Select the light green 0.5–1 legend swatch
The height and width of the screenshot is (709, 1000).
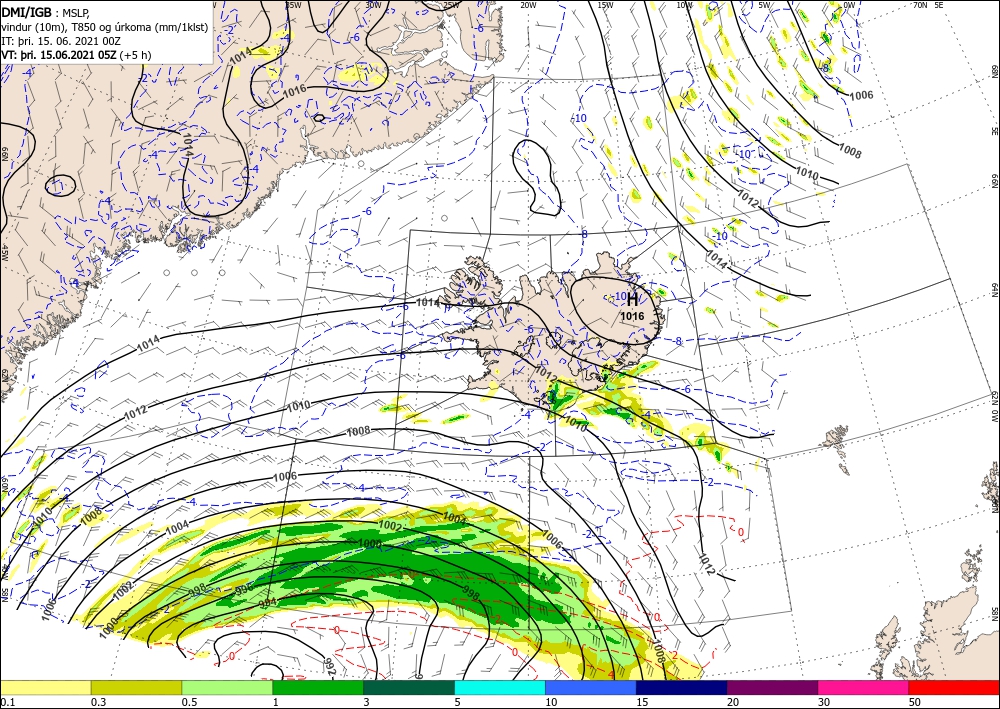[227, 687]
